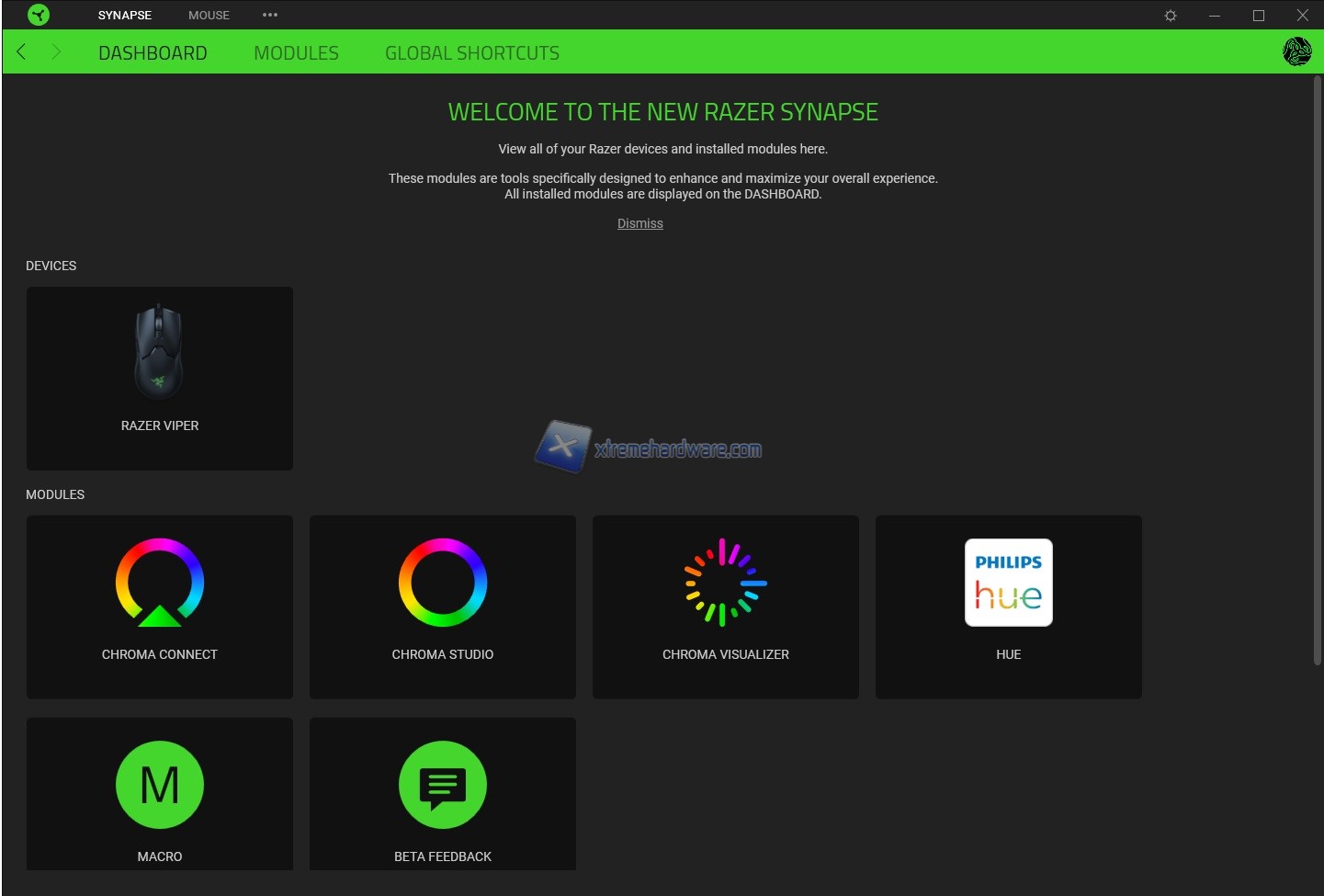Select the SYNAPSE top tab
This screenshot has height=896, width=1324.
(x=125, y=16)
